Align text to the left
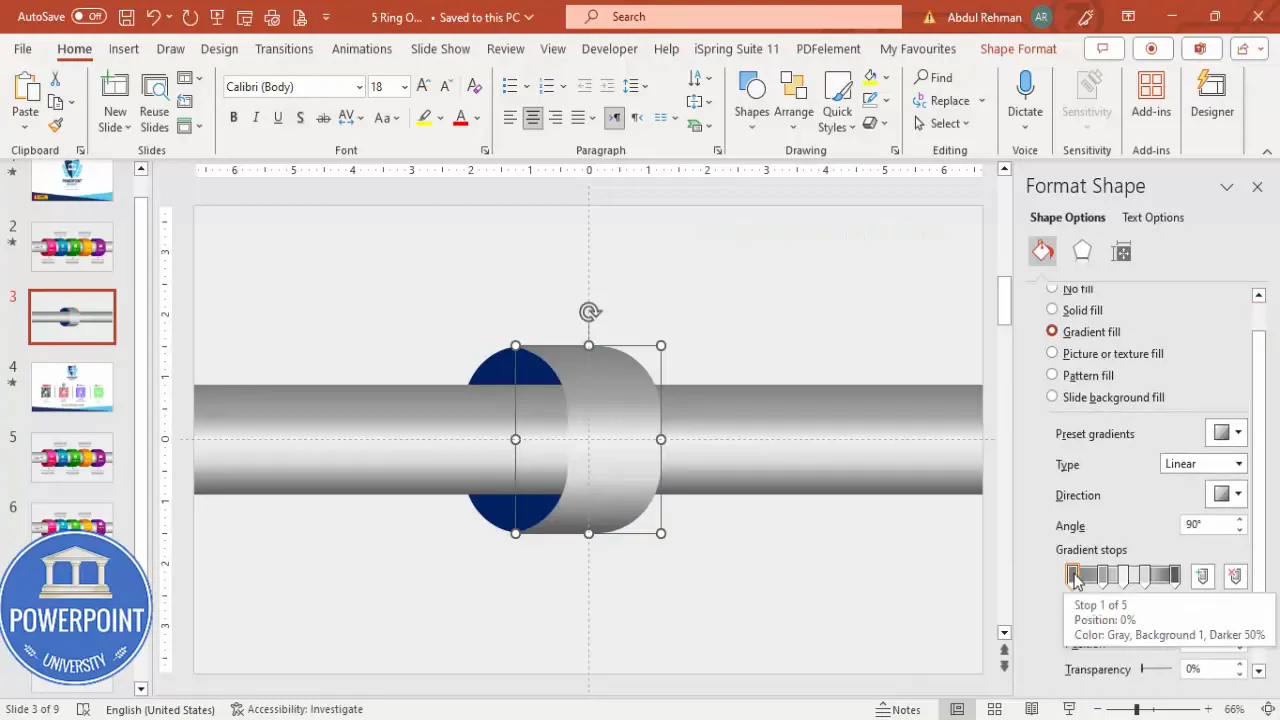 click(510, 118)
